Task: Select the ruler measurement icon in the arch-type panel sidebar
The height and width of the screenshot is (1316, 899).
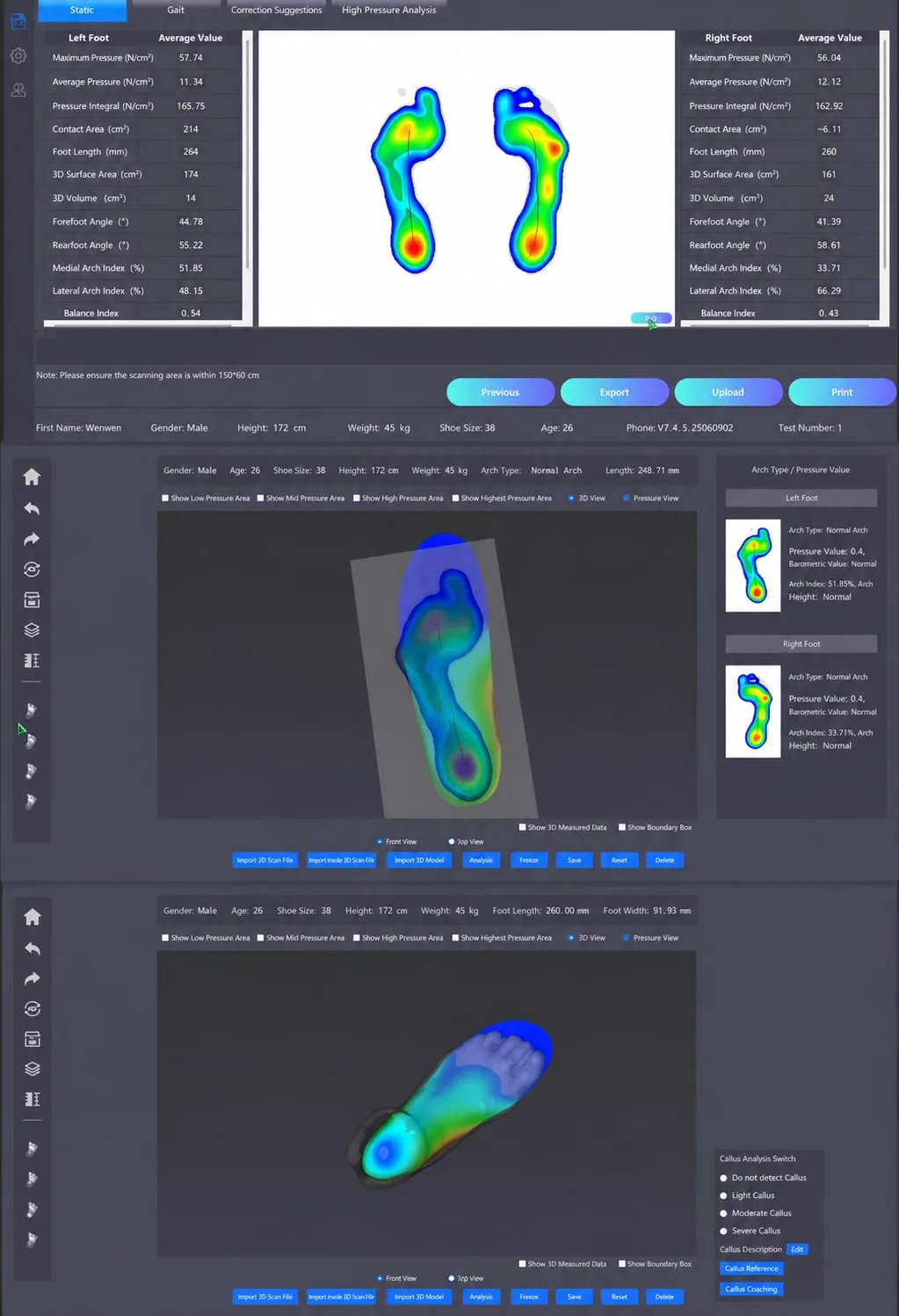Action: [32, 660]
